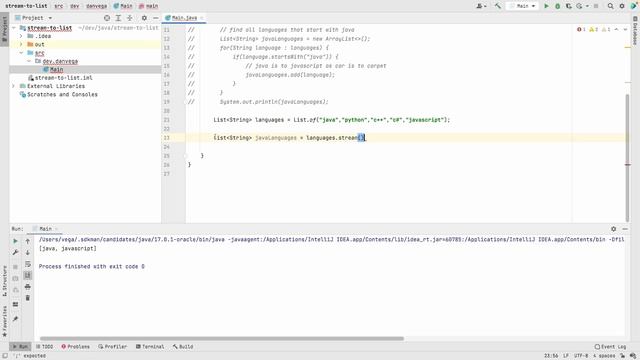Switch to the Main.java editor tab

[x=184, y=18]
